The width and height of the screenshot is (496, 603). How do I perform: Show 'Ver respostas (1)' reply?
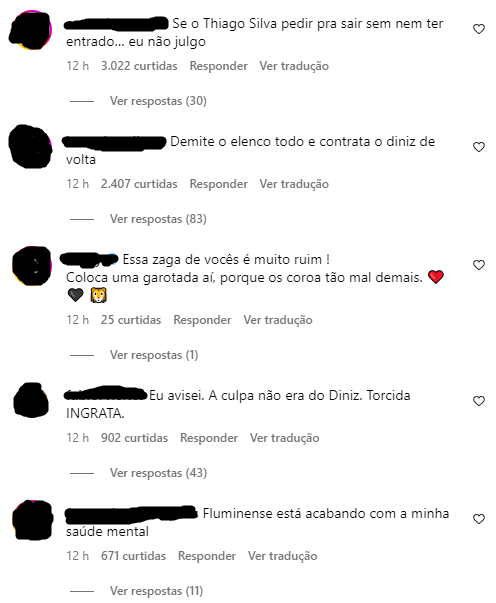(x=154, y=355)
